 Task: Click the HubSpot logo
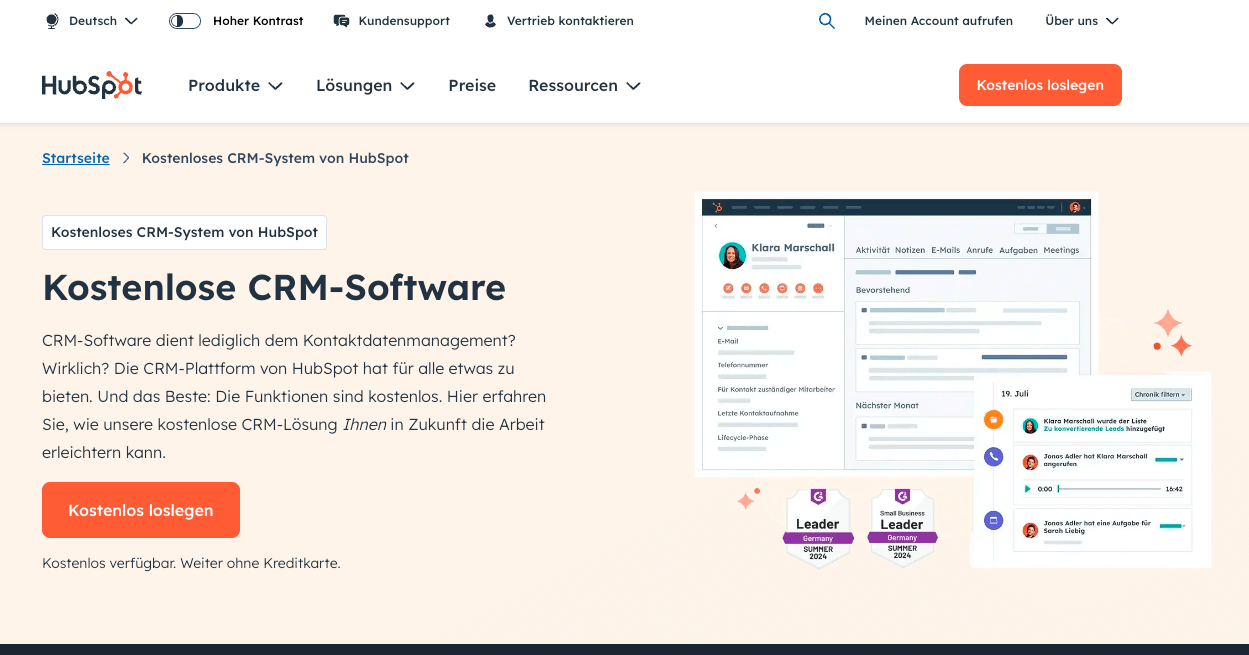coord(92,85)
